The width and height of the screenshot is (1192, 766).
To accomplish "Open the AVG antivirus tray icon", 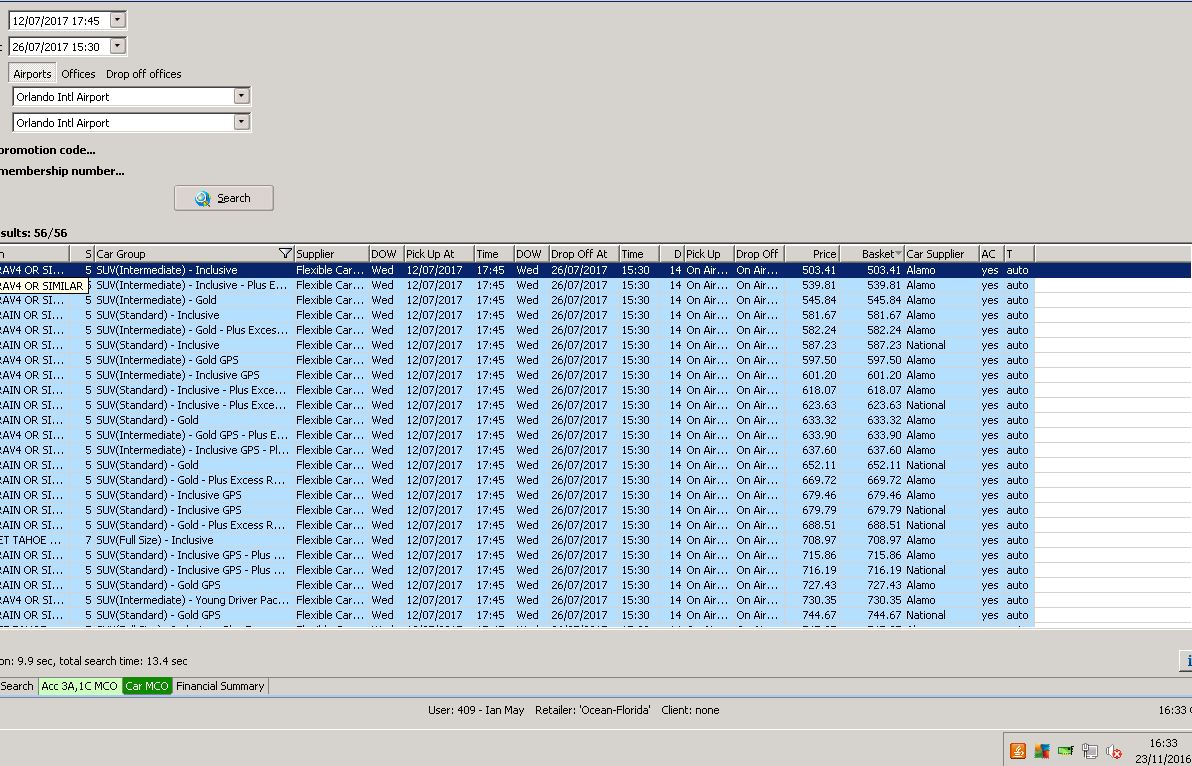I will pos(1041,751).
